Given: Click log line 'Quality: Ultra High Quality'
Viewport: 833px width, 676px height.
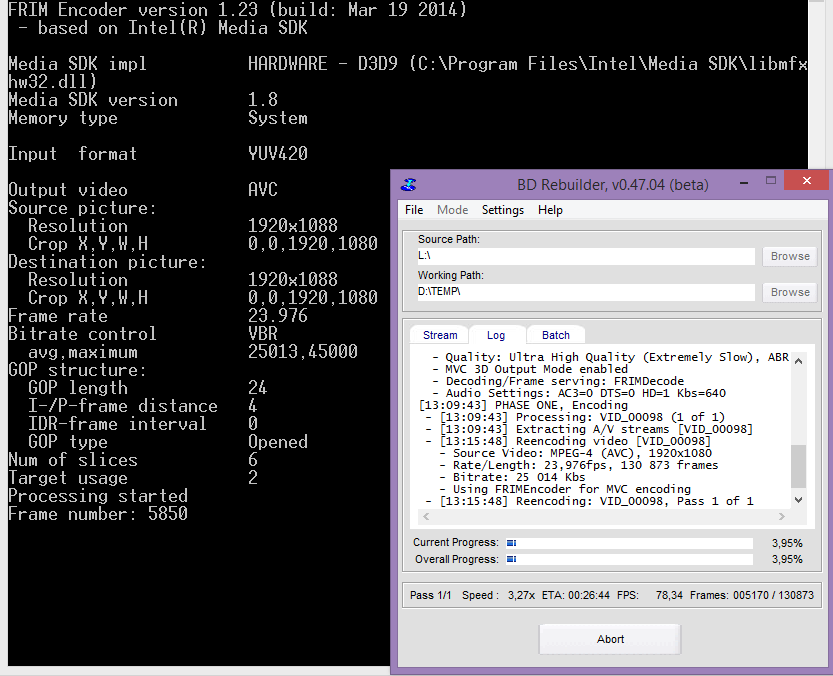Looking at the screenshot, I should click(x=611, y=357).
